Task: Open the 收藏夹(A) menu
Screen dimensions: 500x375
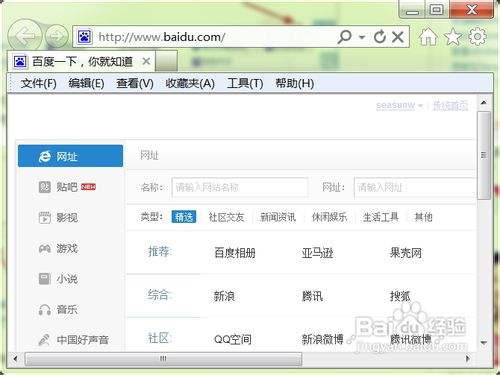Action: pos(190,83)
